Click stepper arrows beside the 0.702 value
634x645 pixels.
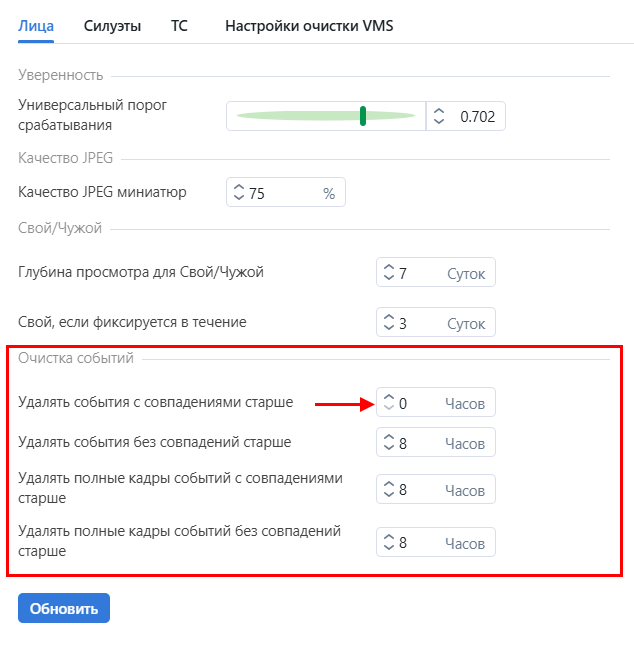click(439, 116)
